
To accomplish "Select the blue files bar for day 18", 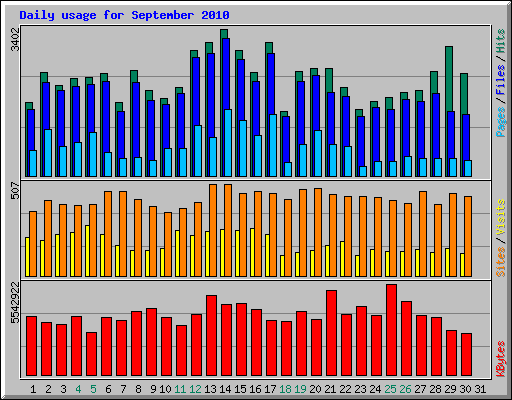I will (286, 139).
